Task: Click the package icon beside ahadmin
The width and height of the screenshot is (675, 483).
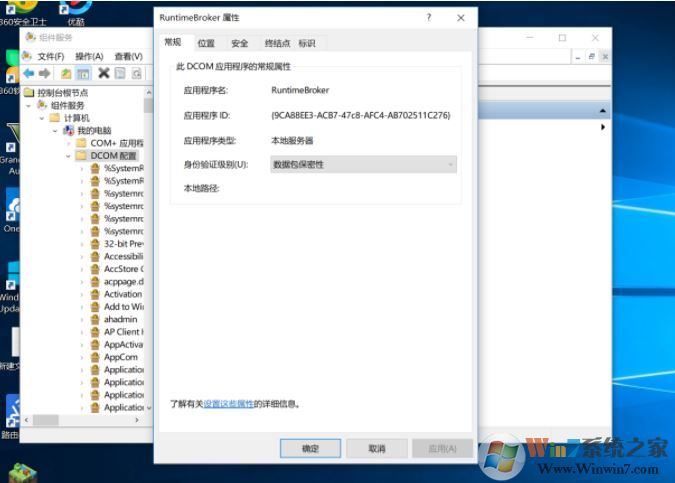Action: coord(95,319)
